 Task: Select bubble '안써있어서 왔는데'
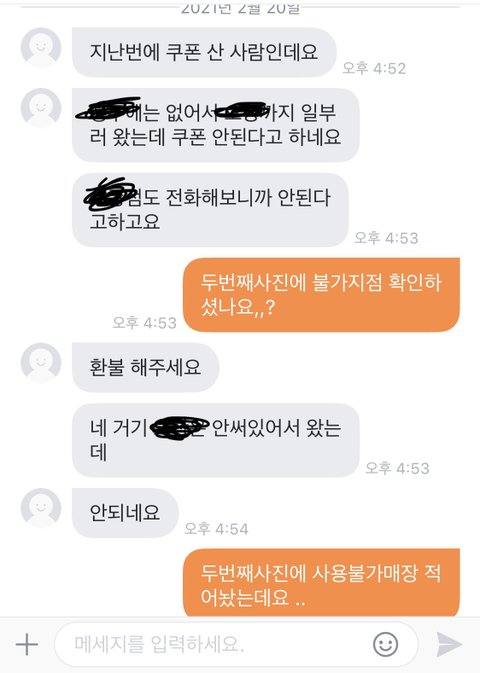216,440
